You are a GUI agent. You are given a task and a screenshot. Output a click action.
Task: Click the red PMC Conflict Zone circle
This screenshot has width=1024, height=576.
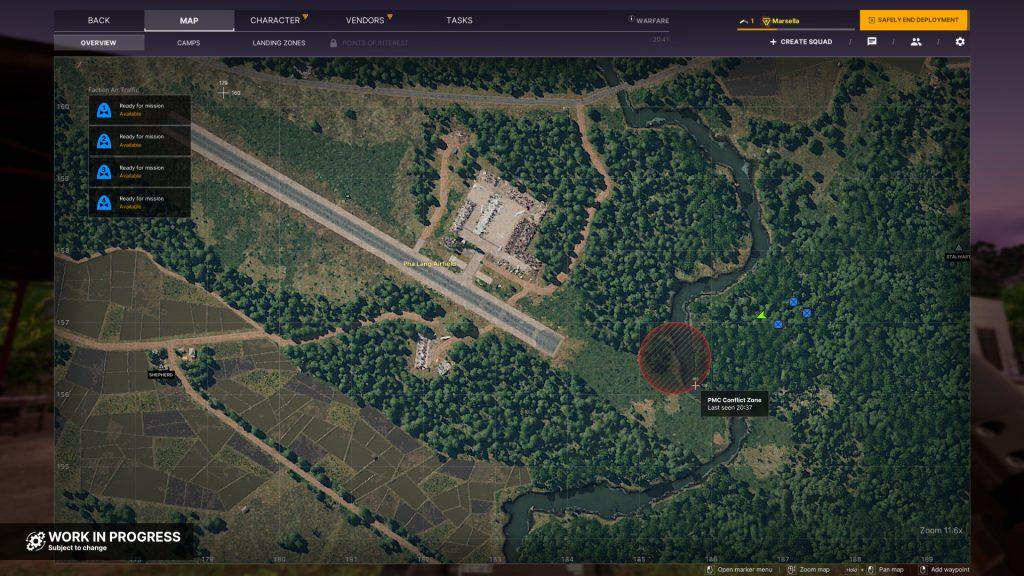point(677,357)
